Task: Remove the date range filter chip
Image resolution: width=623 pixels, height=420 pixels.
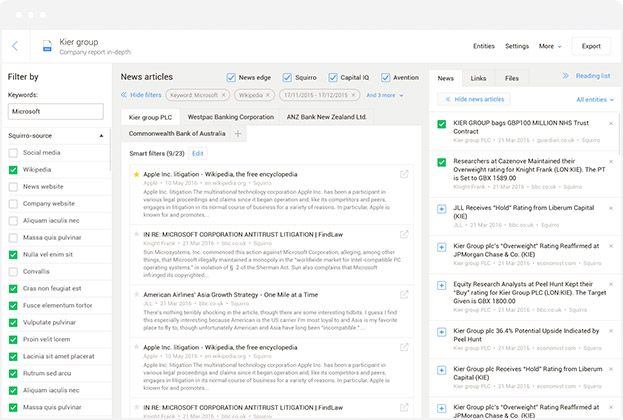Action: [353, 95]
